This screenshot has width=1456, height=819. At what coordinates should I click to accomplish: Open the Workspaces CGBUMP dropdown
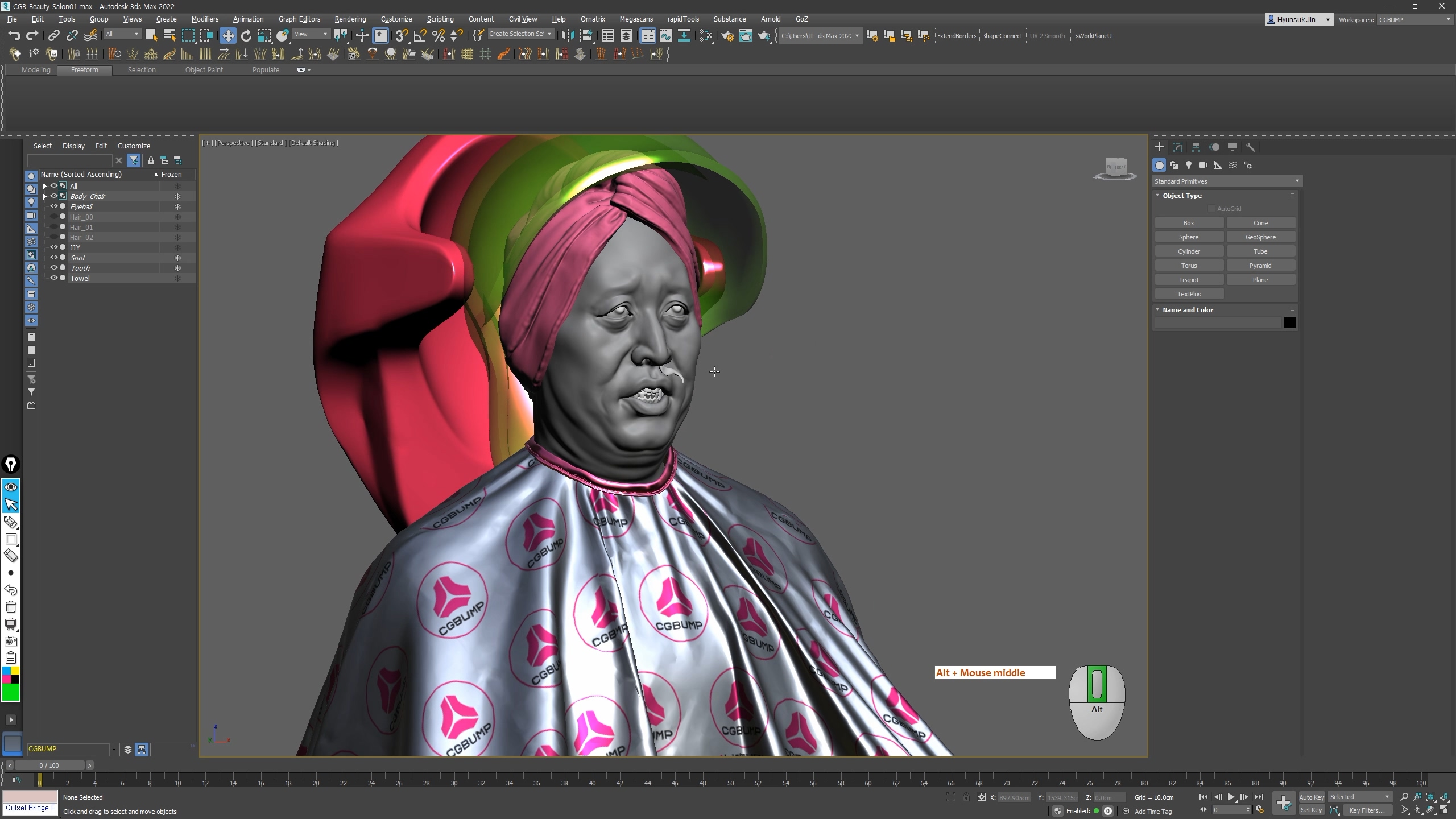[1414, 19]
